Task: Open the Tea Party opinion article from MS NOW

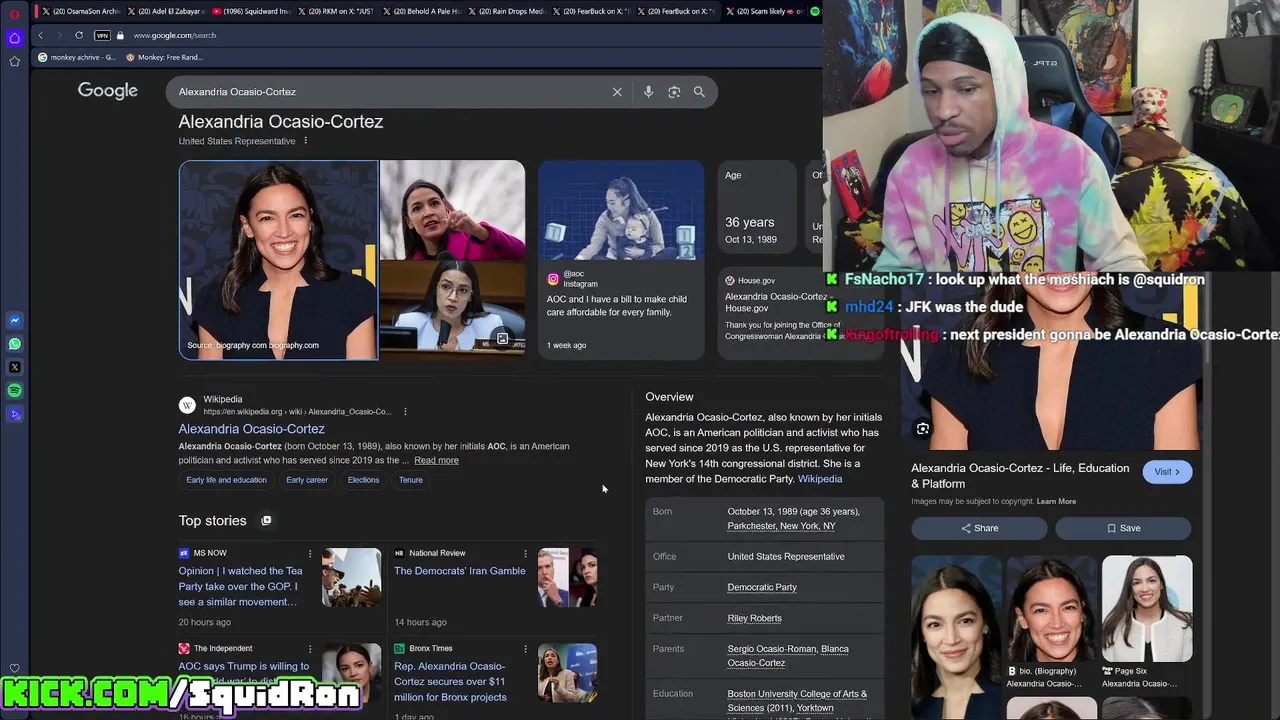Action: pyautogui.click(x=241, y=586)
